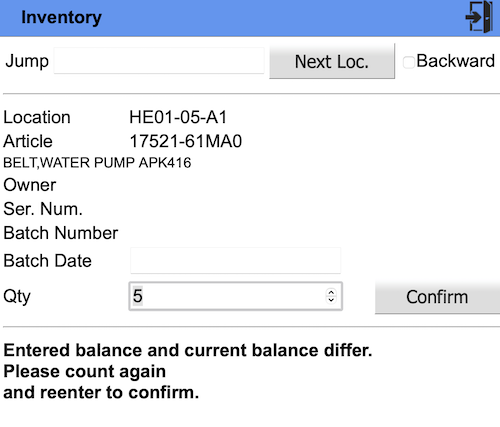The width and height of the screenshot is (500, 427).
Task: Click the exit door icon in header
Action: pos(480,17)
